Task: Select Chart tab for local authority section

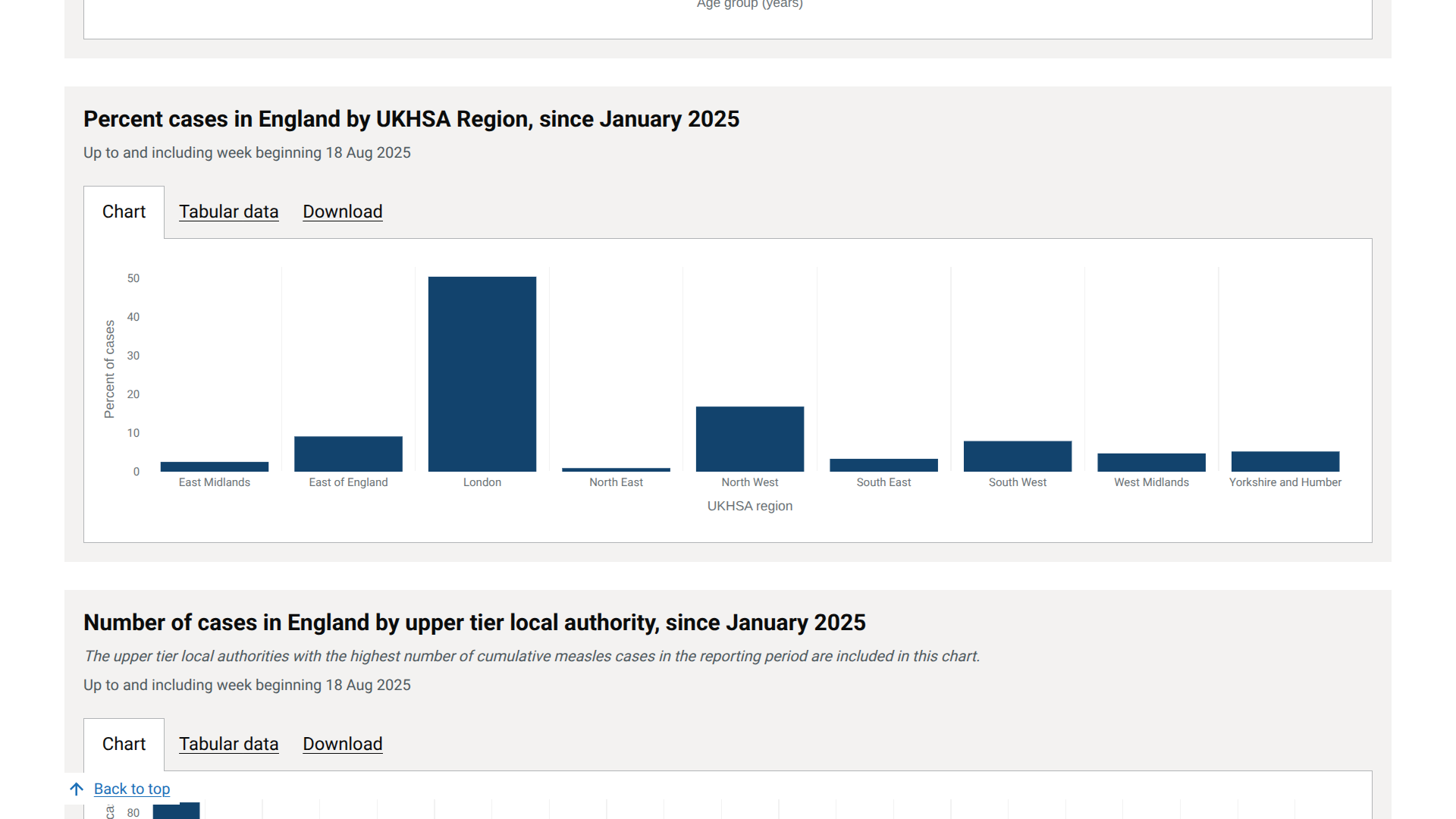Action: (124, 744)
